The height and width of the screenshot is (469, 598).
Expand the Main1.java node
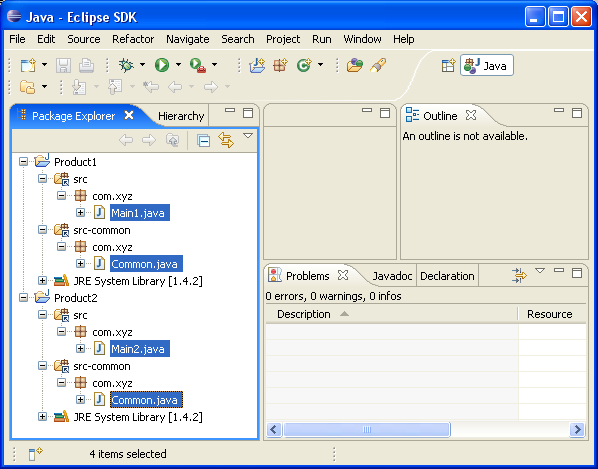coord(80,212)
